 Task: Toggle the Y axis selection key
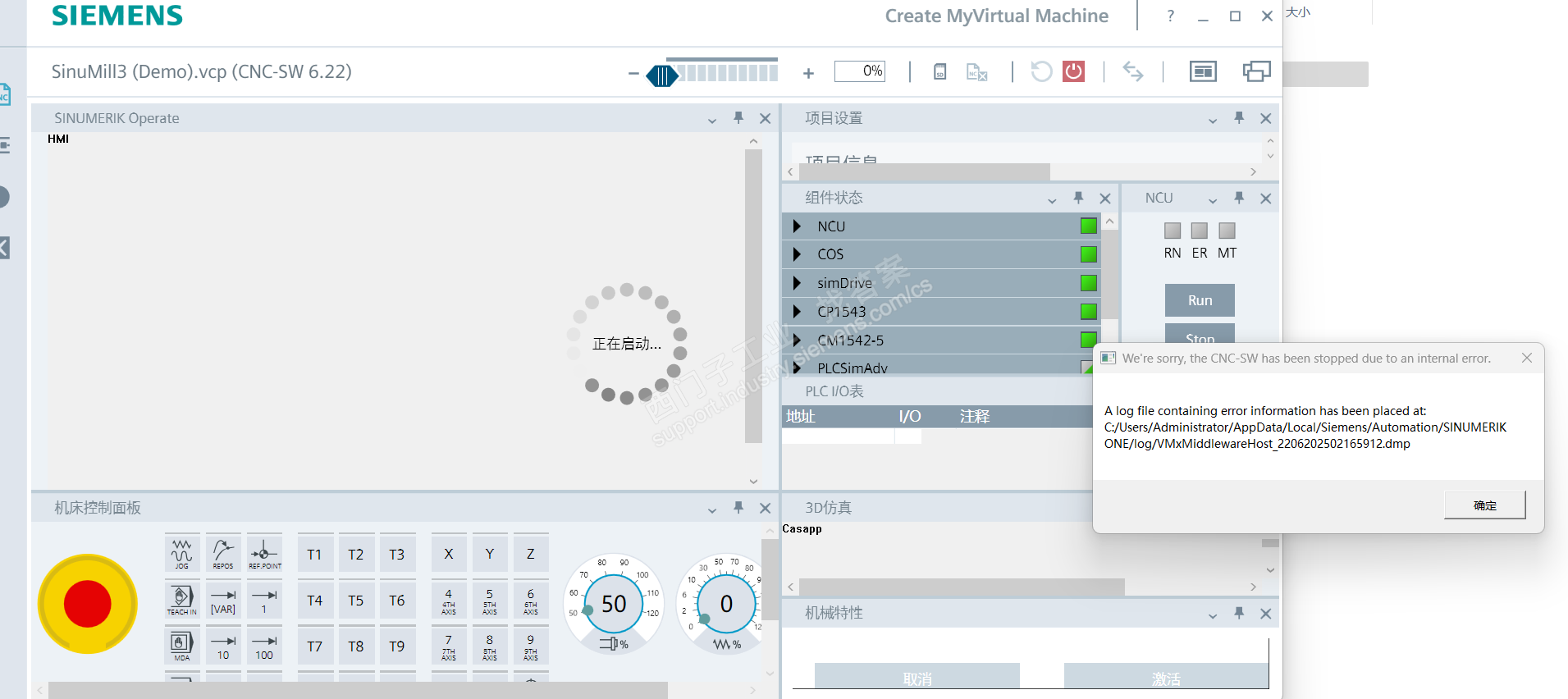490,553
